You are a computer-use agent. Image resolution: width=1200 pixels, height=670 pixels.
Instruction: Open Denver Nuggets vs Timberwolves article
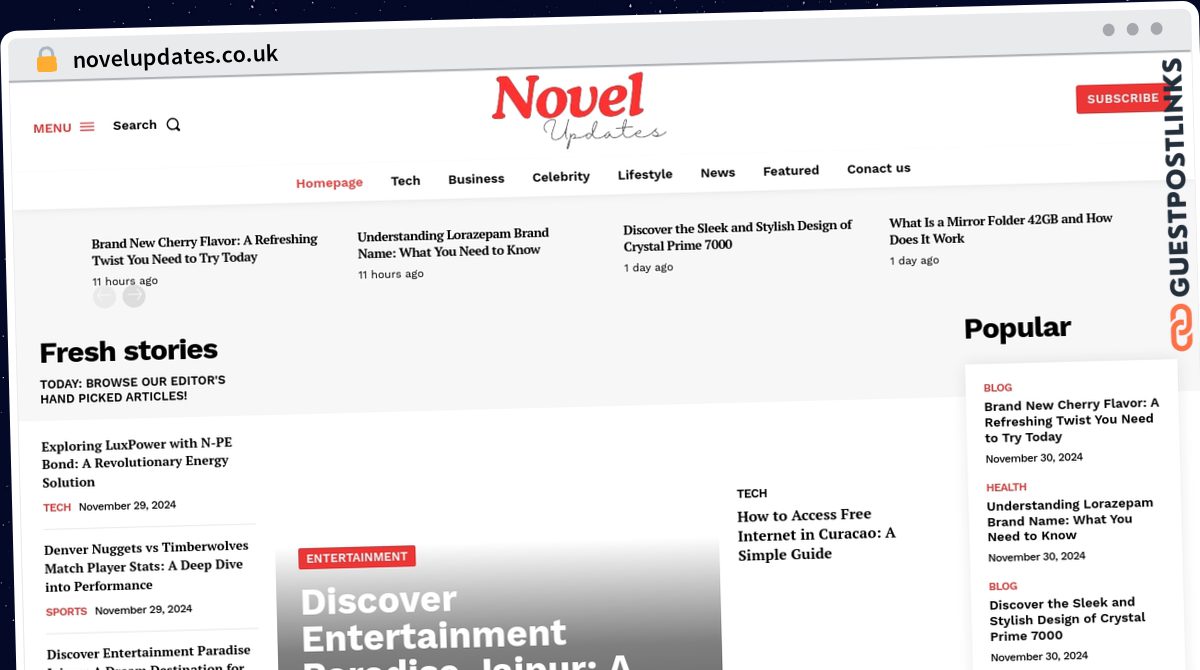point(146,566)
